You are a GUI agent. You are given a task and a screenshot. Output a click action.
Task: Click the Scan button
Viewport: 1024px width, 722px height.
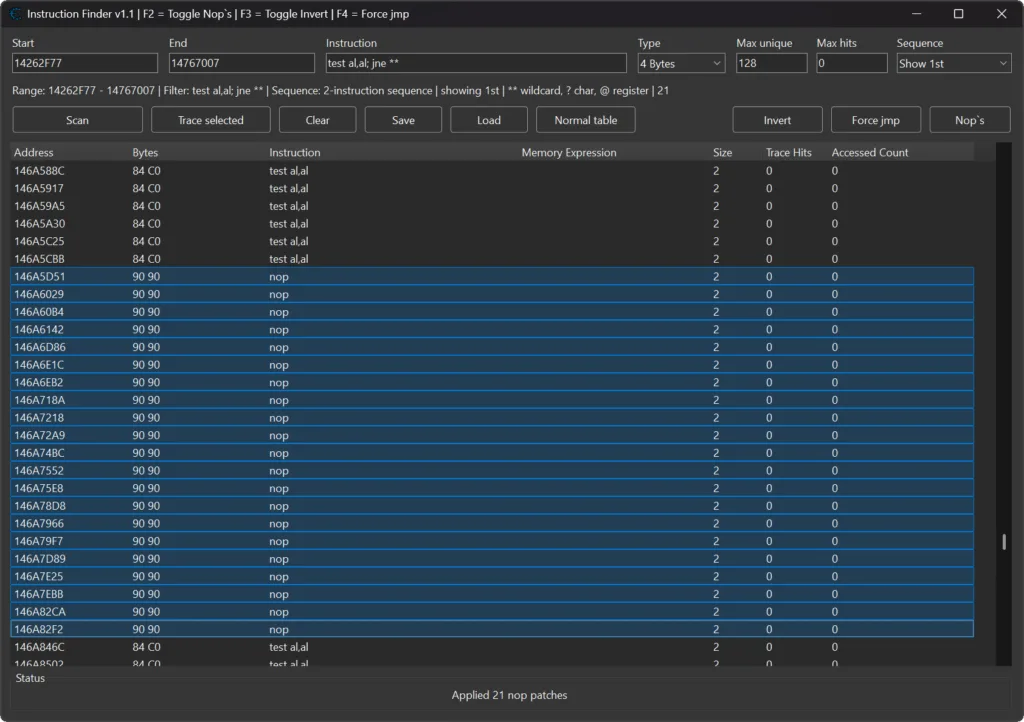[x=77, y=120]
